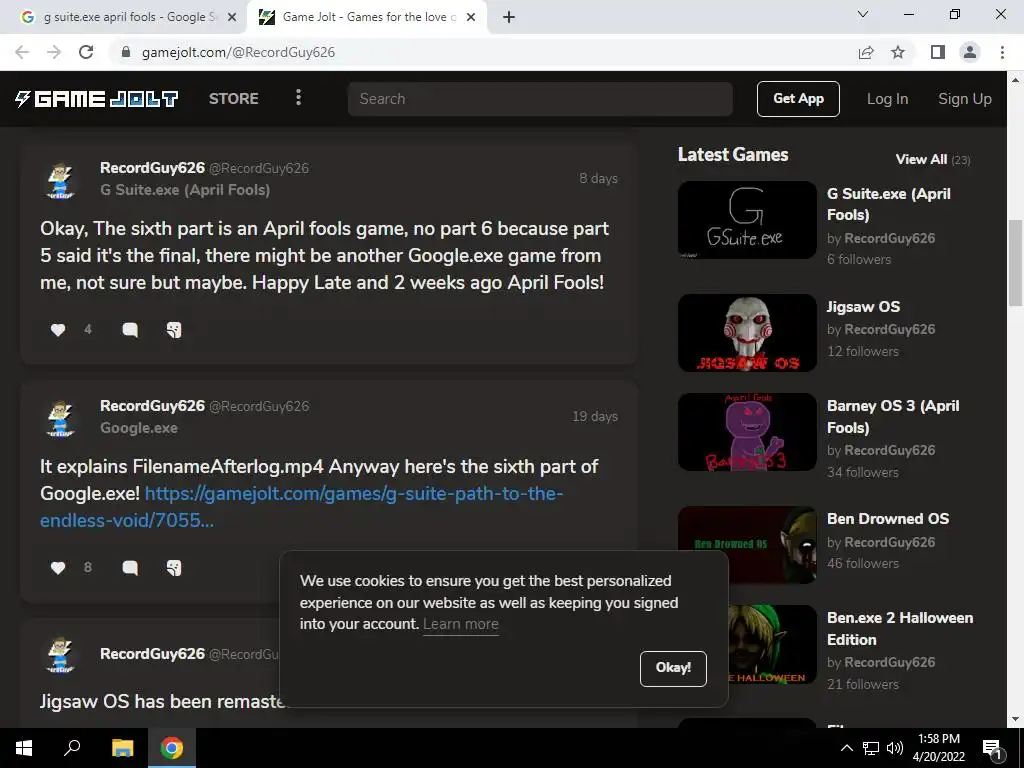1024x768 pixels.
Task: Go forward in browser history
Action: [x=54, y=52]
